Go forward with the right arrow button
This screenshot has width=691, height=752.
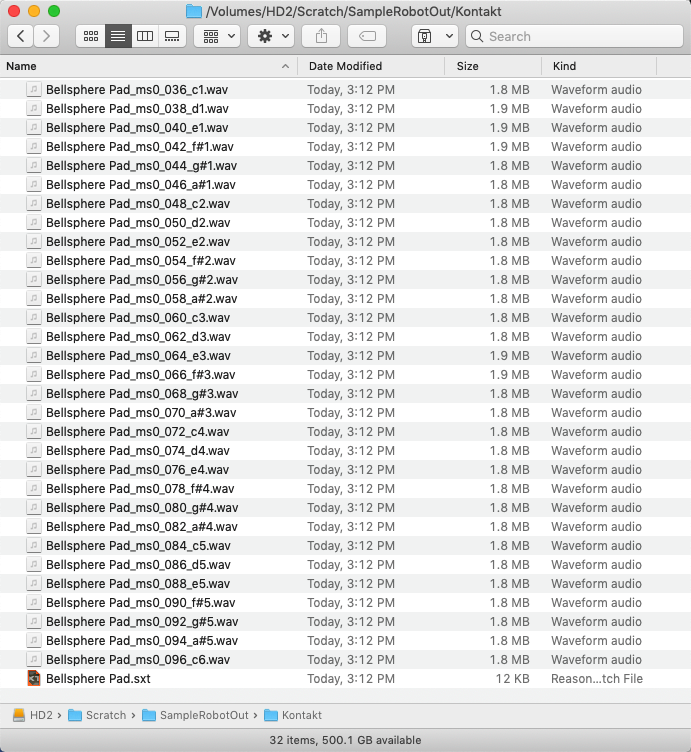[x=47, y=36]
